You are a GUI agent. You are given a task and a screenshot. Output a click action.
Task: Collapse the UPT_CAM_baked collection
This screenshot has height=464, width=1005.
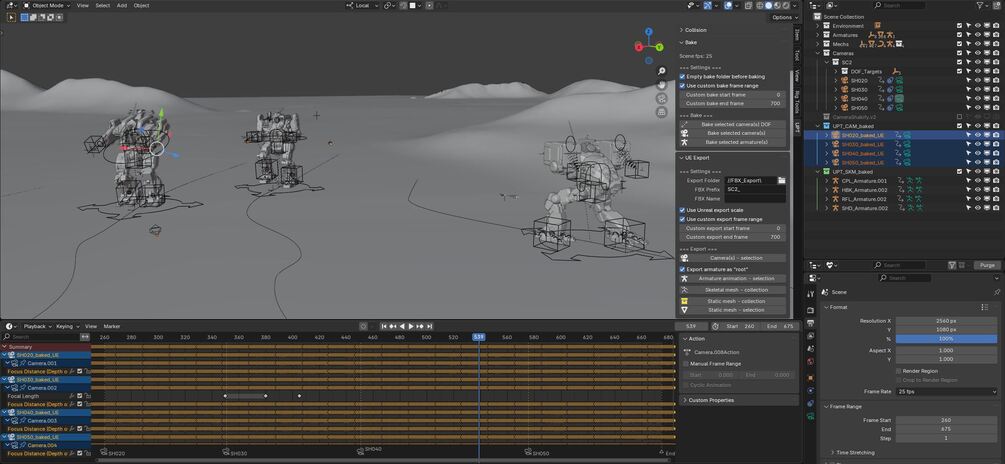pos(817,126)
